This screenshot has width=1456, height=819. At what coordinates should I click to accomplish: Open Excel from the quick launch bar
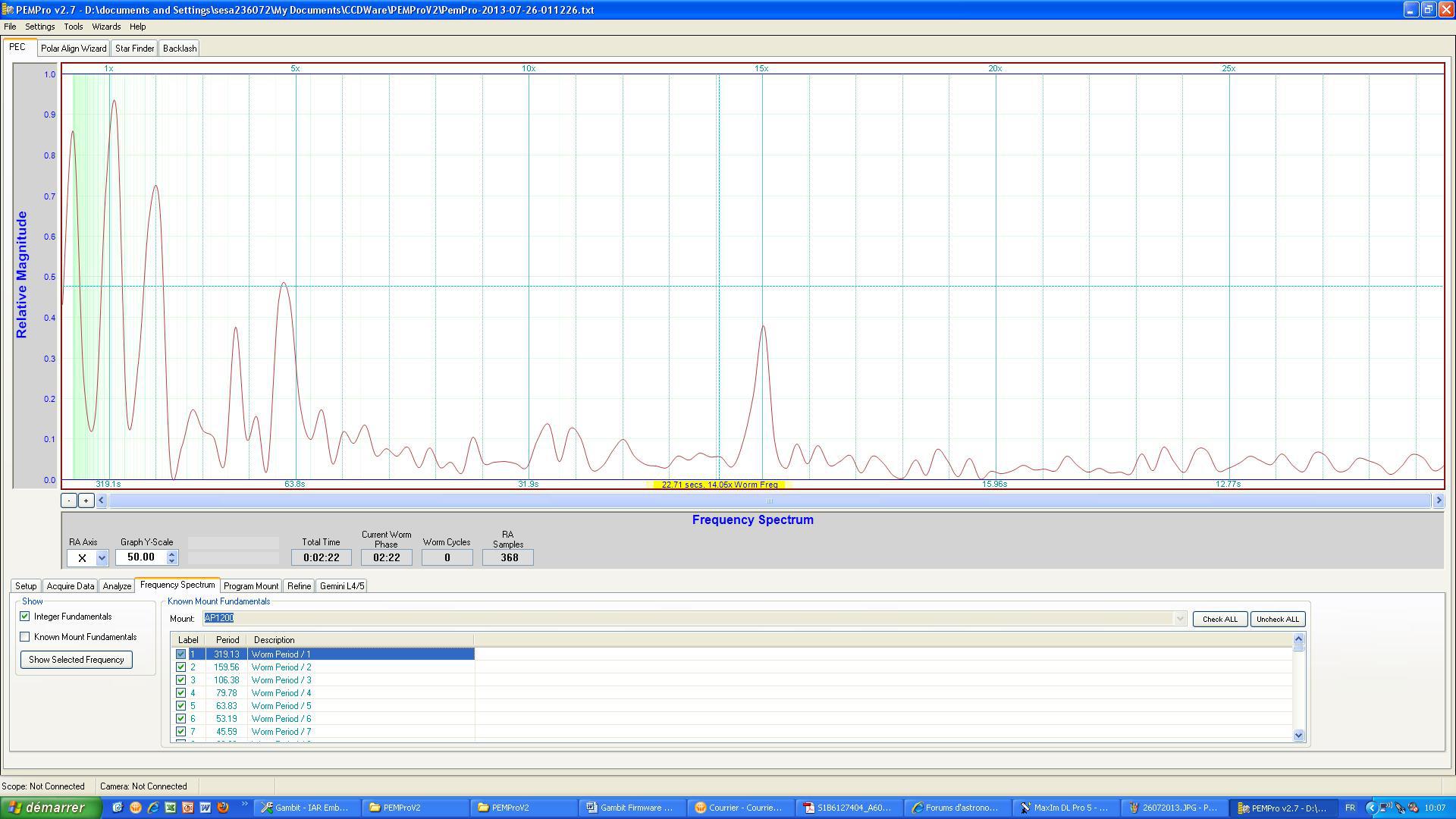(x=171, y=808)
